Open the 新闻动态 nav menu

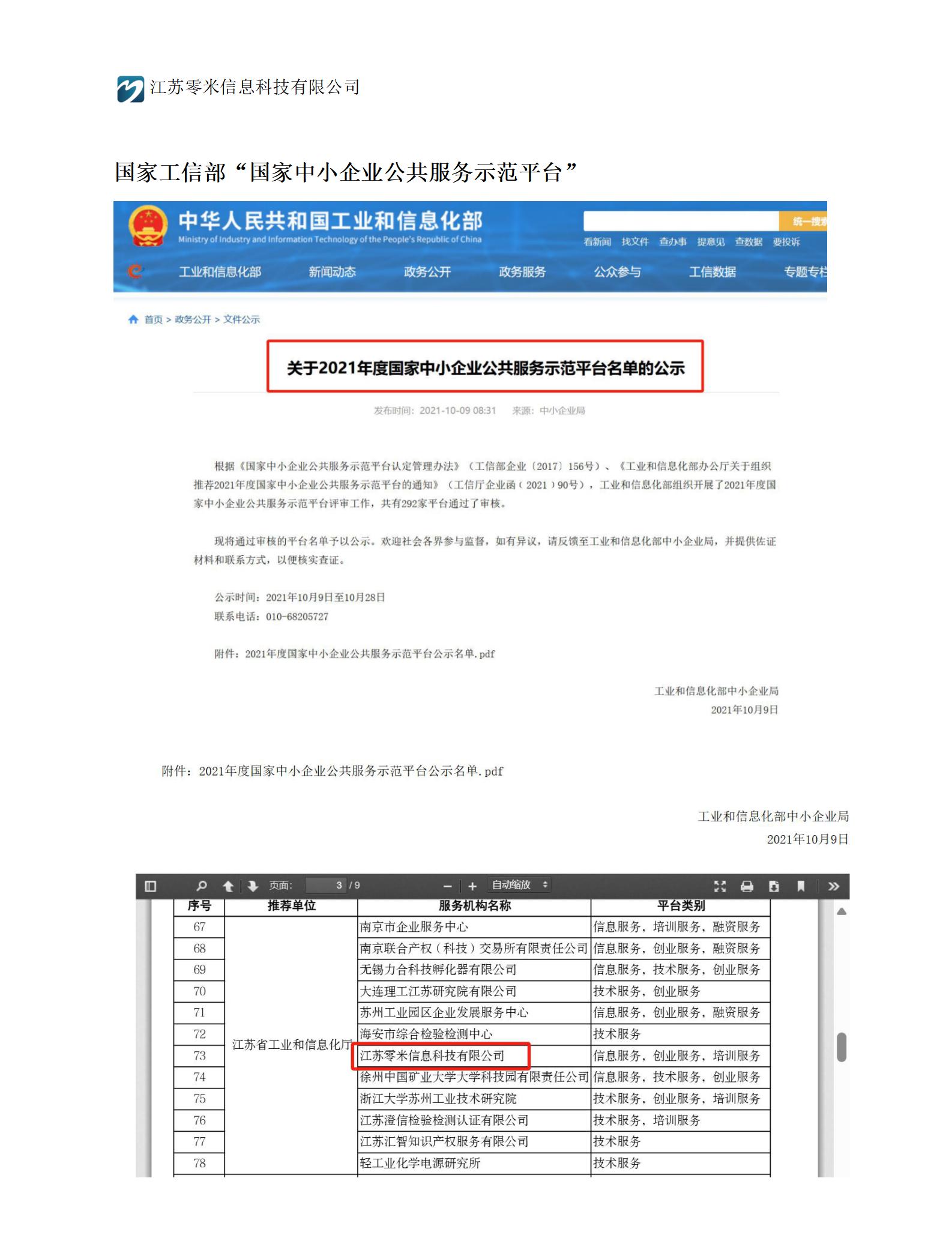(333, 272)
